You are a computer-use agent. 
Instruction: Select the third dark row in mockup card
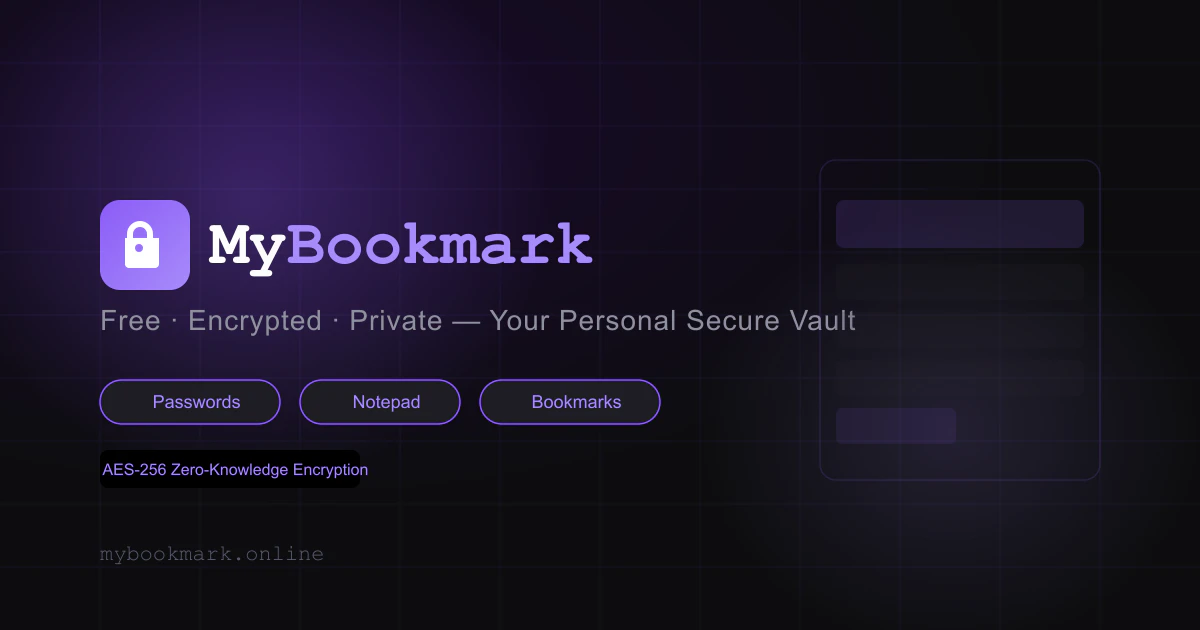(960, 378)
